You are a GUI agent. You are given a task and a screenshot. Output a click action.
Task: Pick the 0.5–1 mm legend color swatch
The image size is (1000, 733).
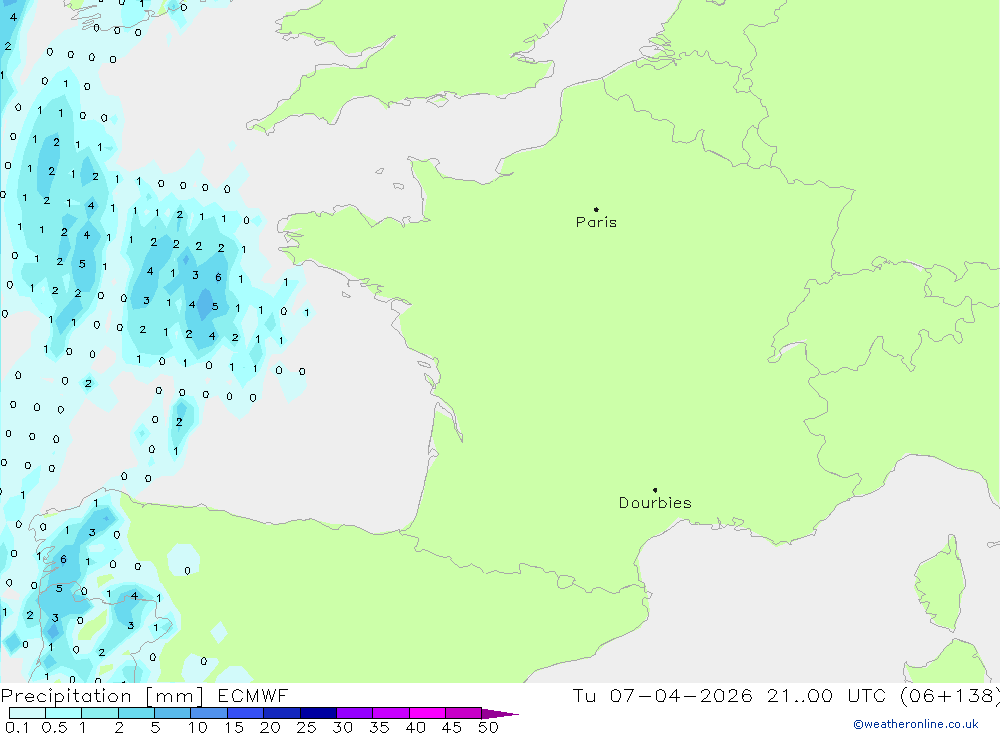point(64,713)
